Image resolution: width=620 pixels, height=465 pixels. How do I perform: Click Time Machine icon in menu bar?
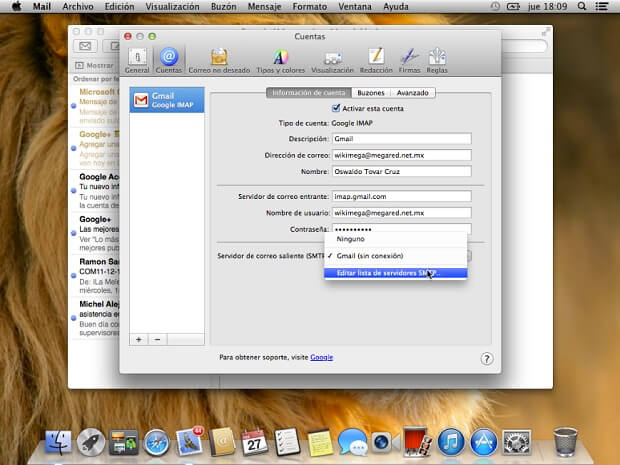click(495, 6)
